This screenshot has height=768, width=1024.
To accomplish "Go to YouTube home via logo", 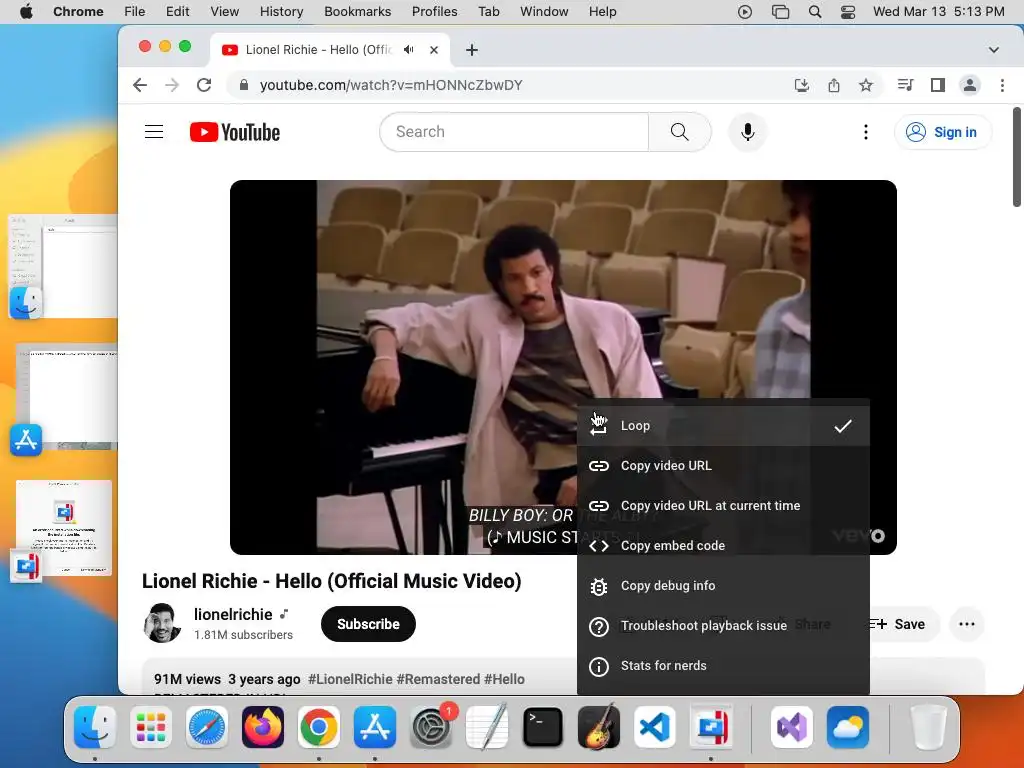I will 235,132.
